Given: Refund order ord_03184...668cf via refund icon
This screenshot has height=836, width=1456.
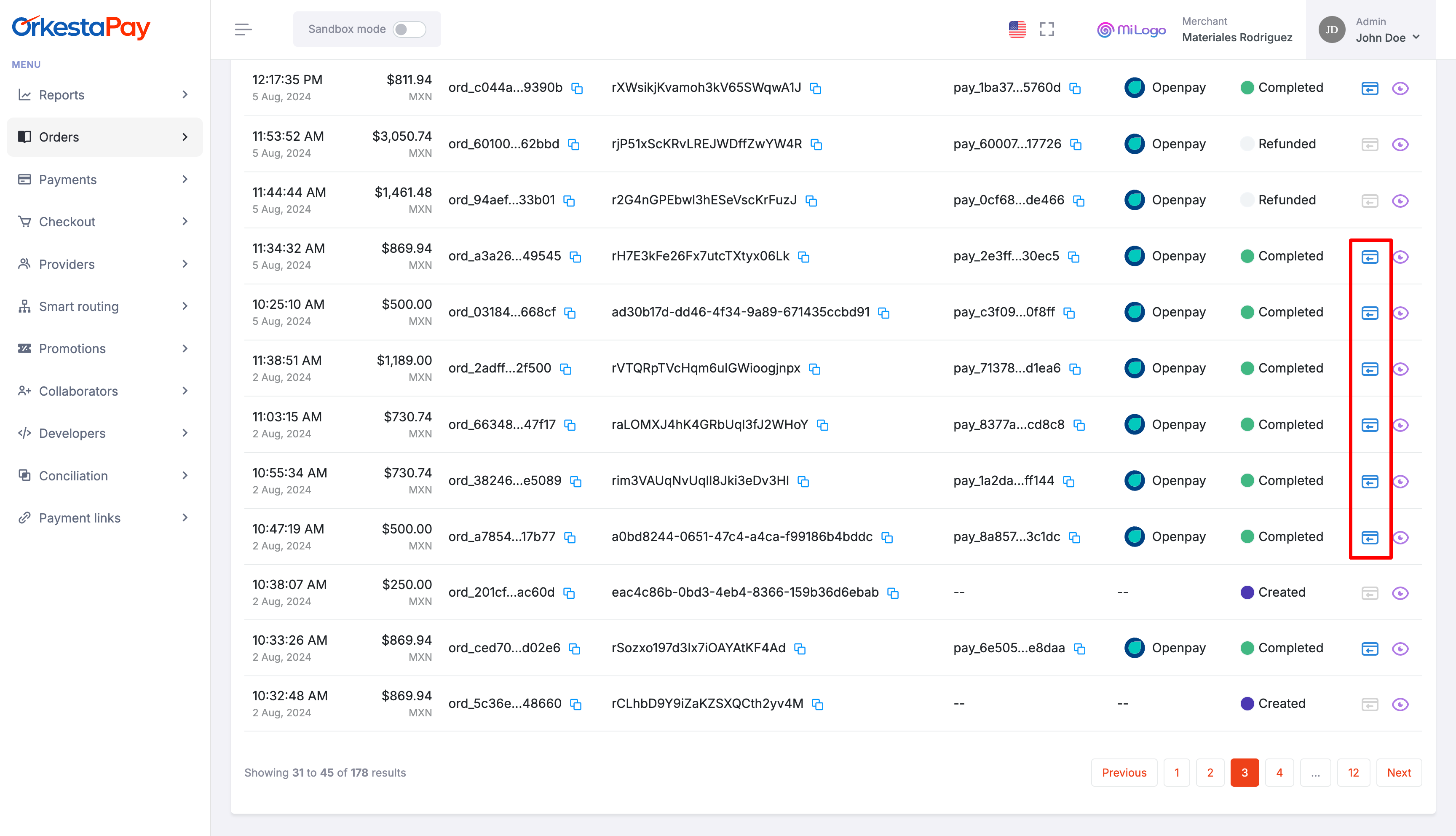Looking at the screenshot, I should click(1369, 313).
